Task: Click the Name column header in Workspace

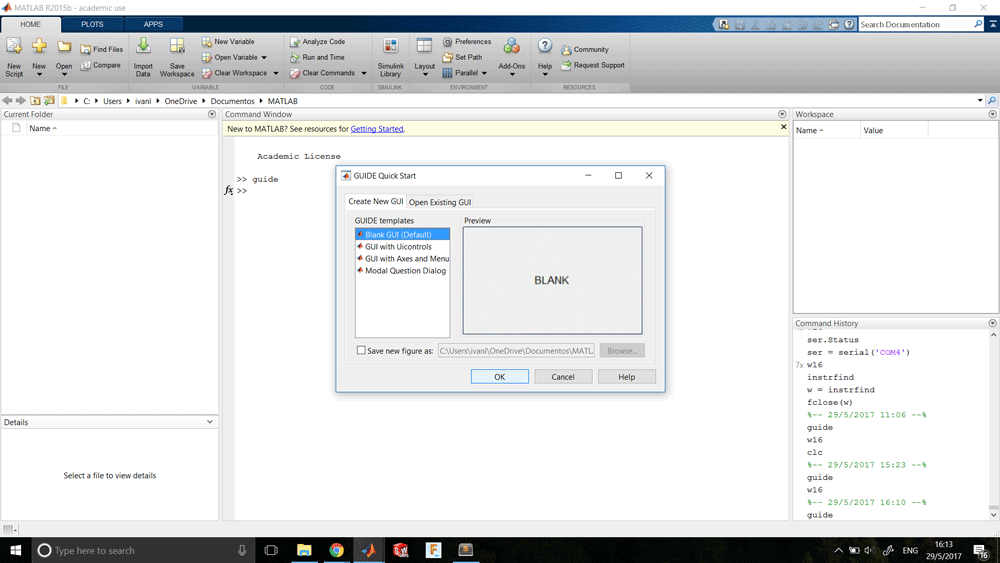Action: coord(827,130)
